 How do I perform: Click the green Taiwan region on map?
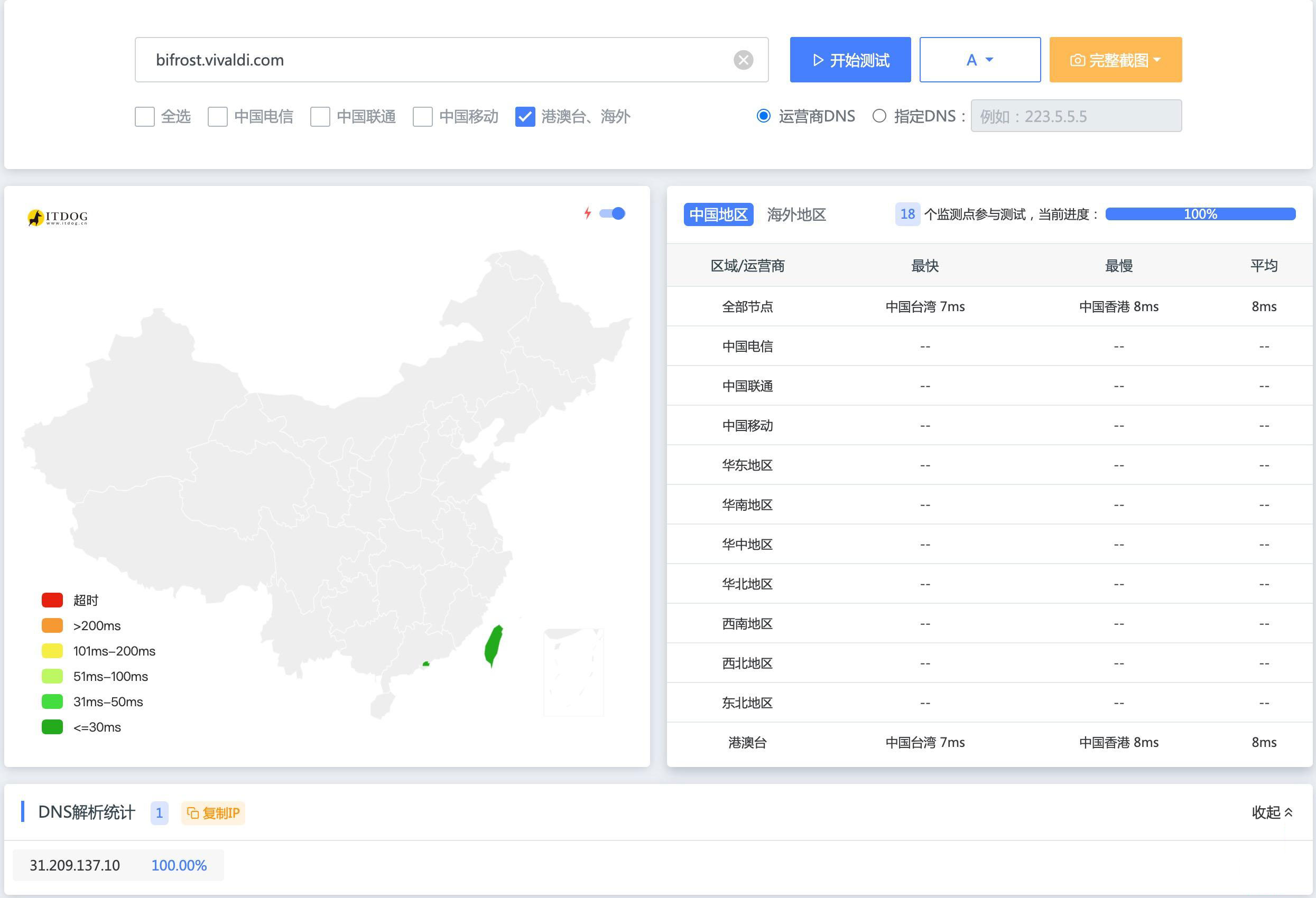click(494, 645)
